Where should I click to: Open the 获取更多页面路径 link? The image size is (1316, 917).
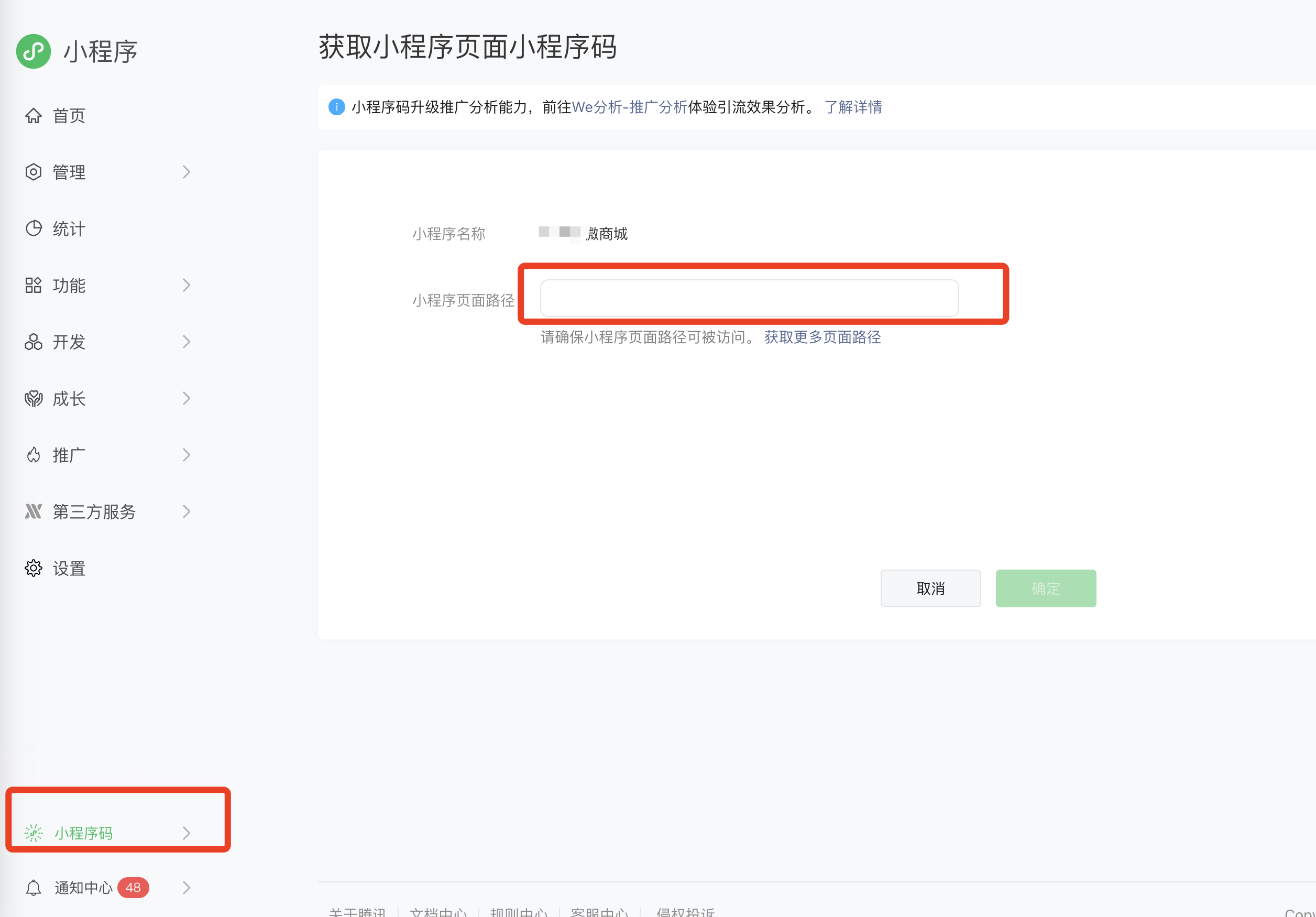pos(822,337)
